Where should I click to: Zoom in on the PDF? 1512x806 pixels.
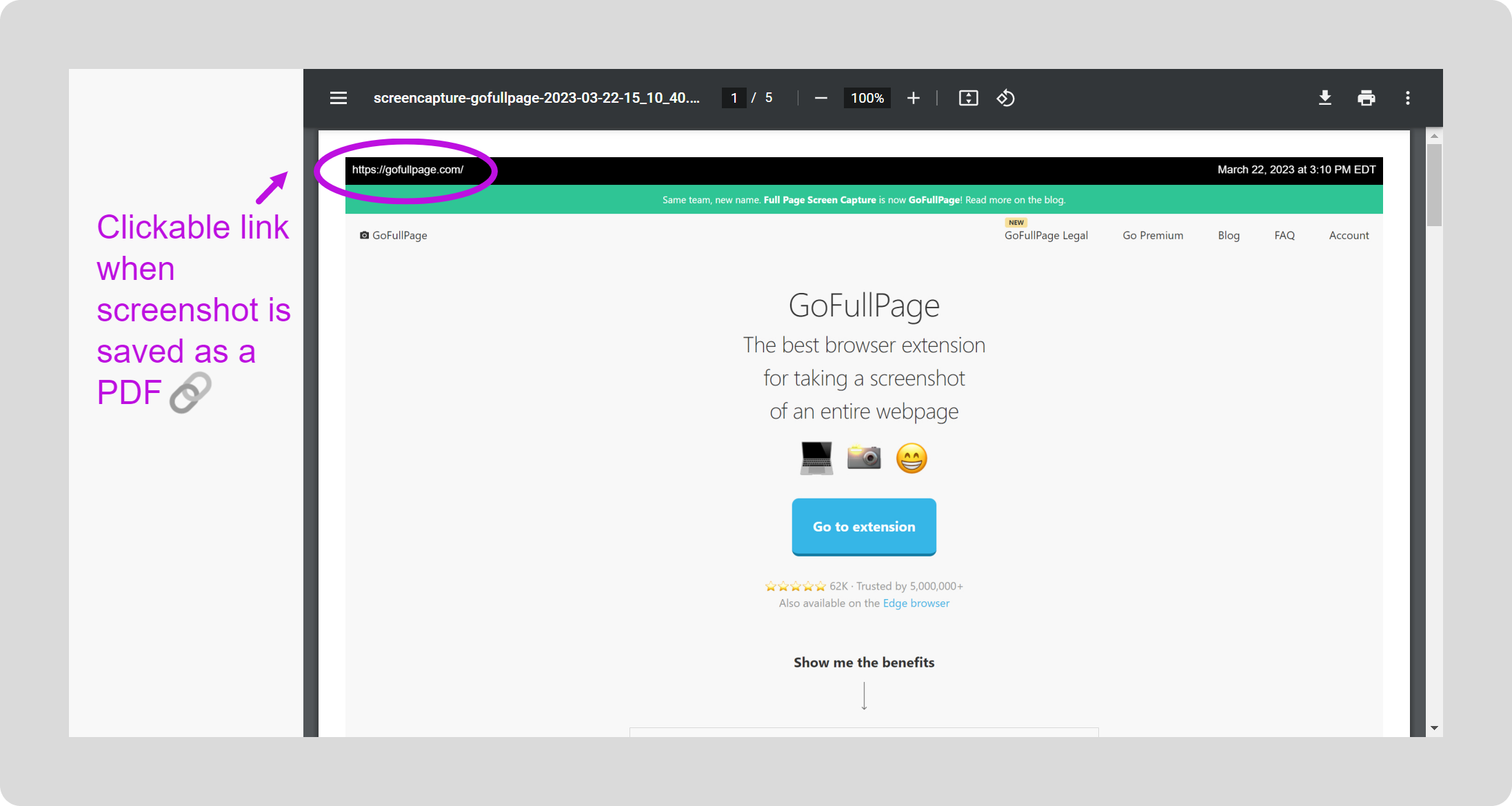coord(913,98)
